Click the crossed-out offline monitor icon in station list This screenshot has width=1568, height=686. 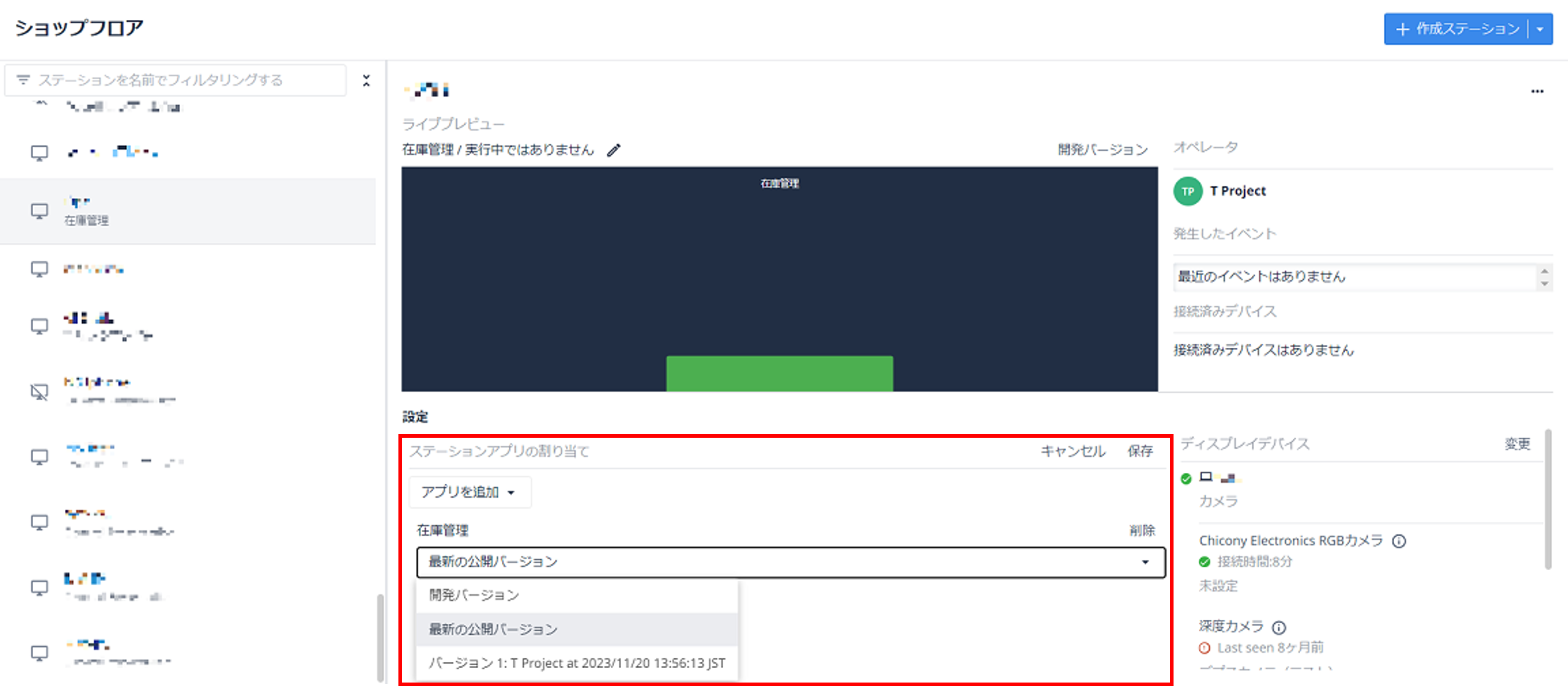40,392
